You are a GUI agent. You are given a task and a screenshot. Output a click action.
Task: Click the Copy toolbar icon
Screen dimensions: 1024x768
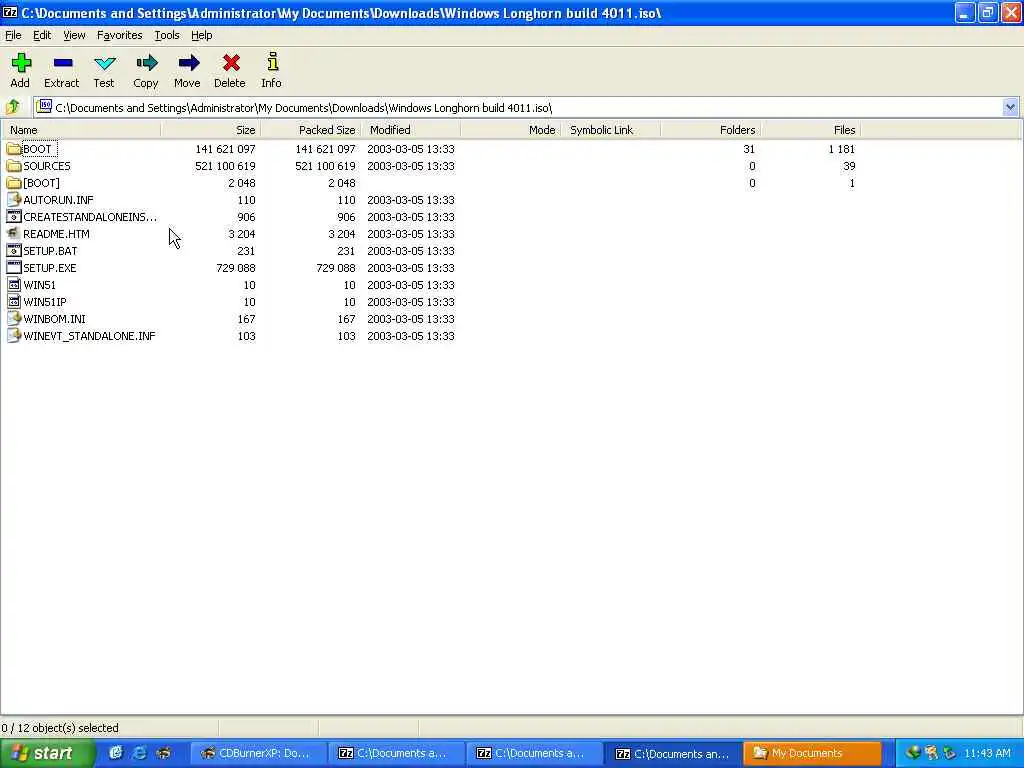pyautogui.click(x=147, y=63)
